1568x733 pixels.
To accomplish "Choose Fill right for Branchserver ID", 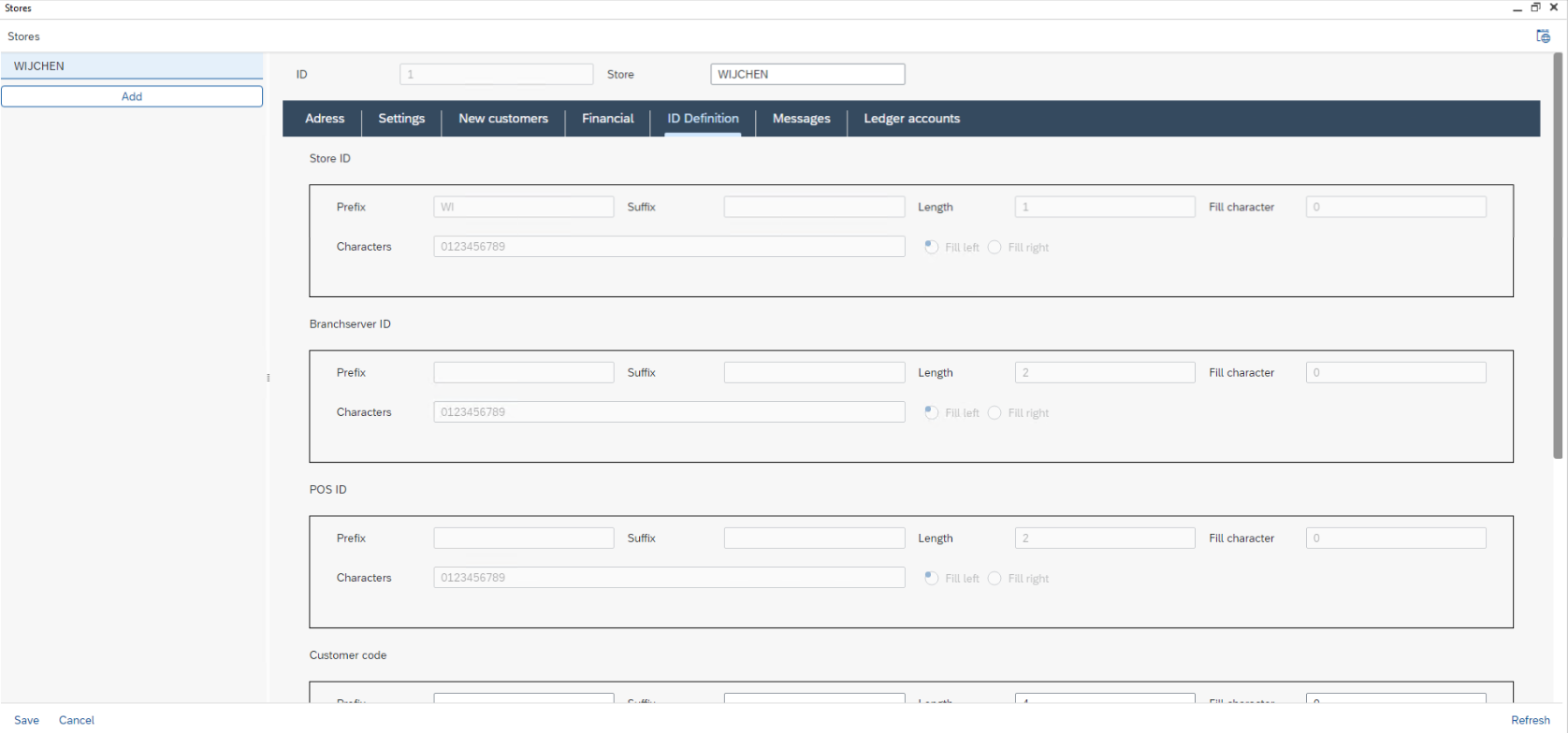I will point(995,412).
